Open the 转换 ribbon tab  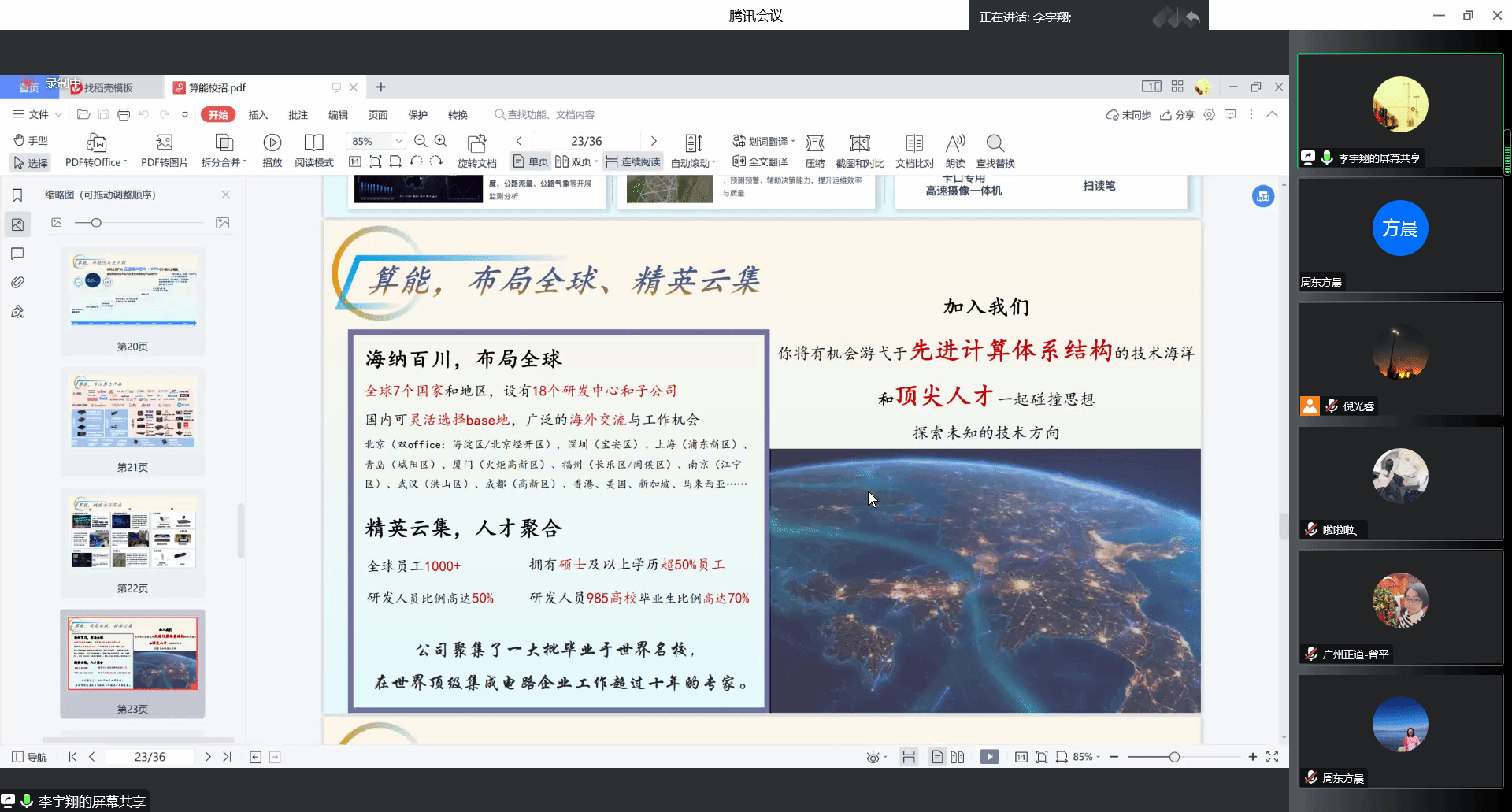458,115
